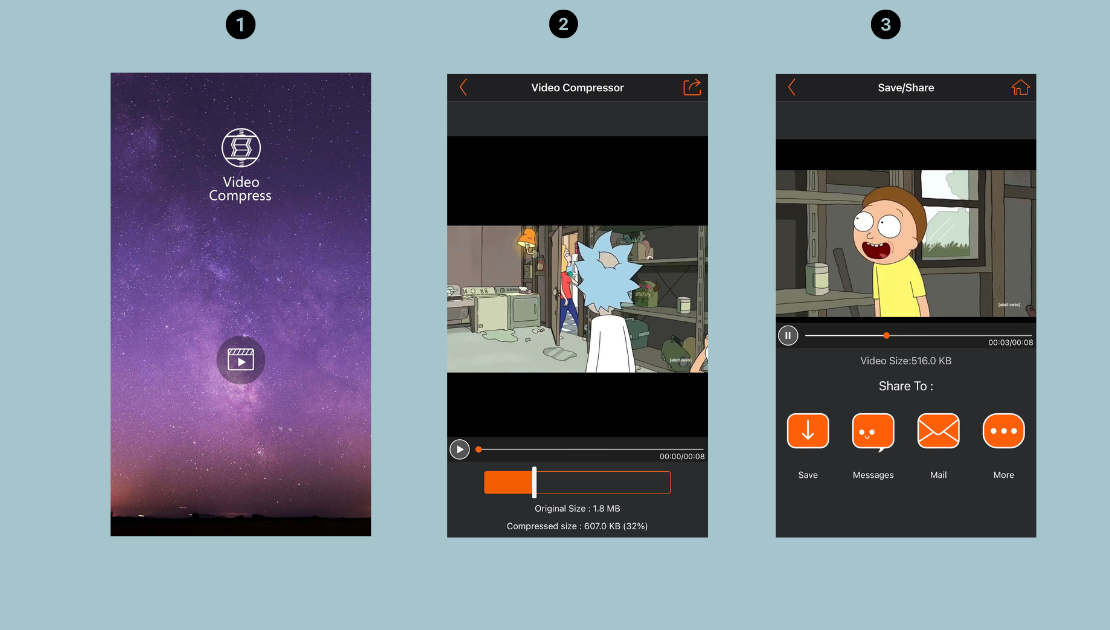Click the 'Save' label under download icon
Image resolution: width=1110 pixels, height=630 pixels.
(x=808, y=475)
